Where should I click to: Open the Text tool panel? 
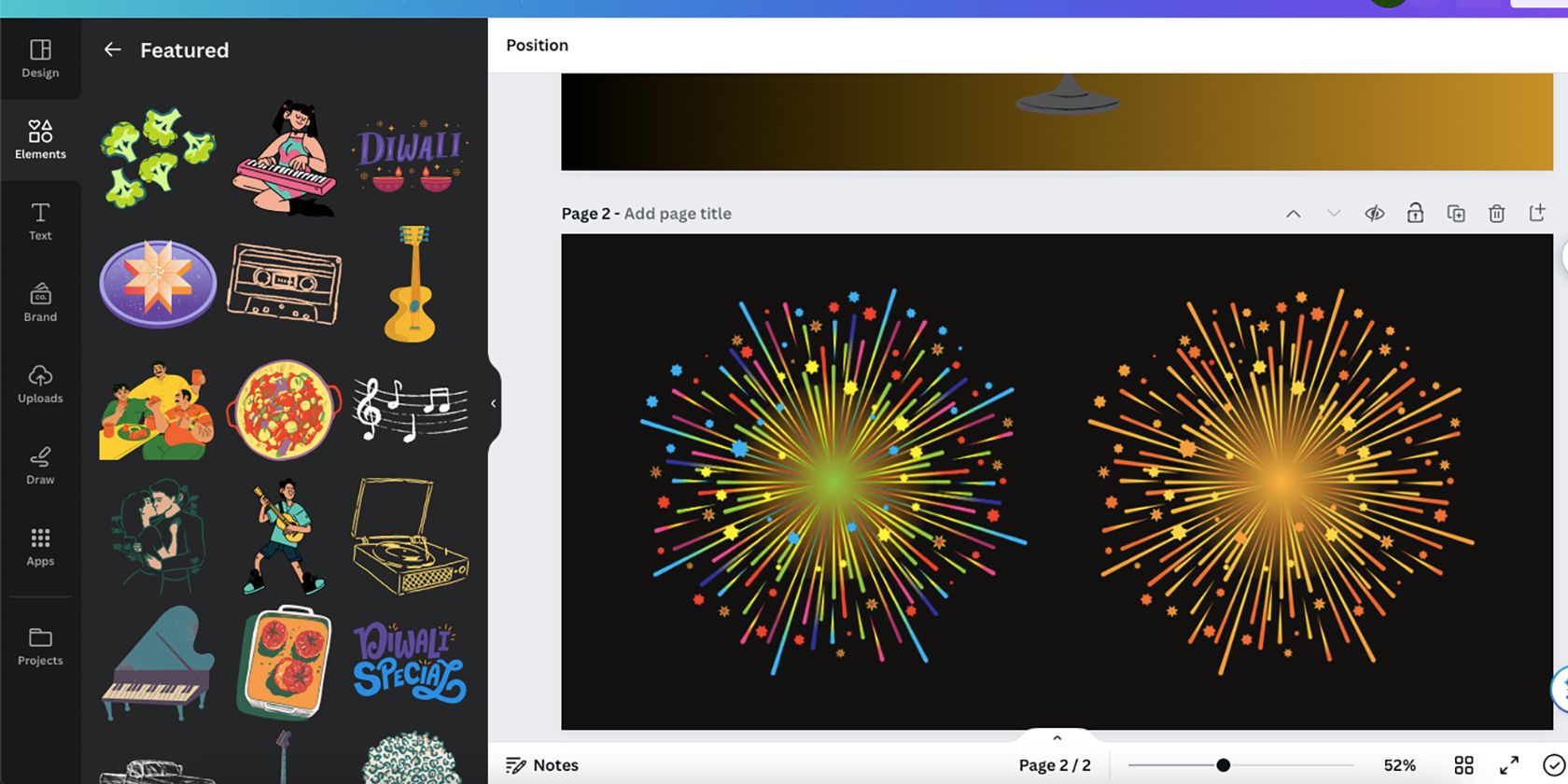coord(40,221)
